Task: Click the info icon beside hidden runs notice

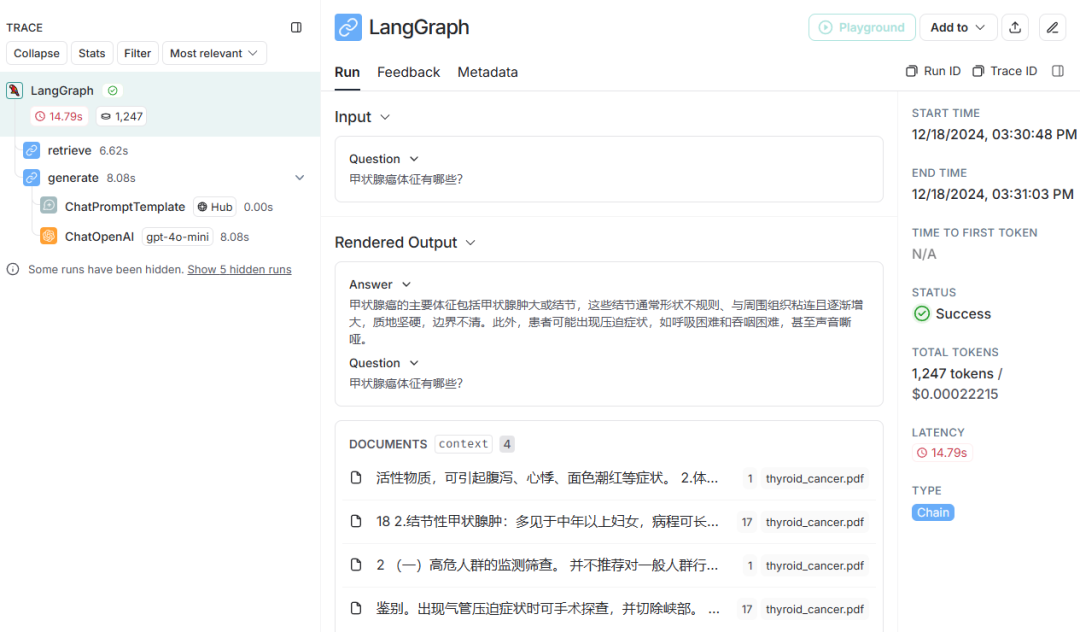Action: [x=13, y=269]
